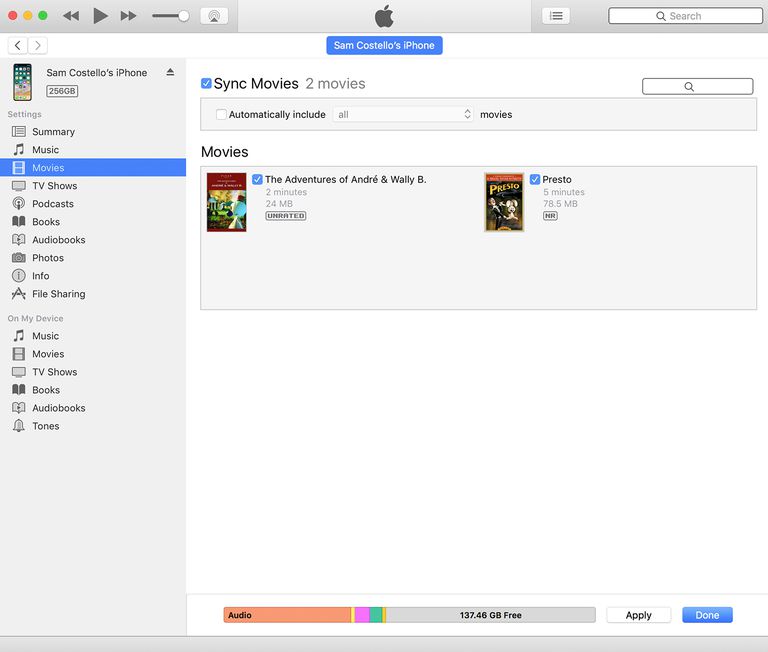The width and height of the screenshot is (768, 652).
Task: Click the Apply button
Action: point(639,615)
